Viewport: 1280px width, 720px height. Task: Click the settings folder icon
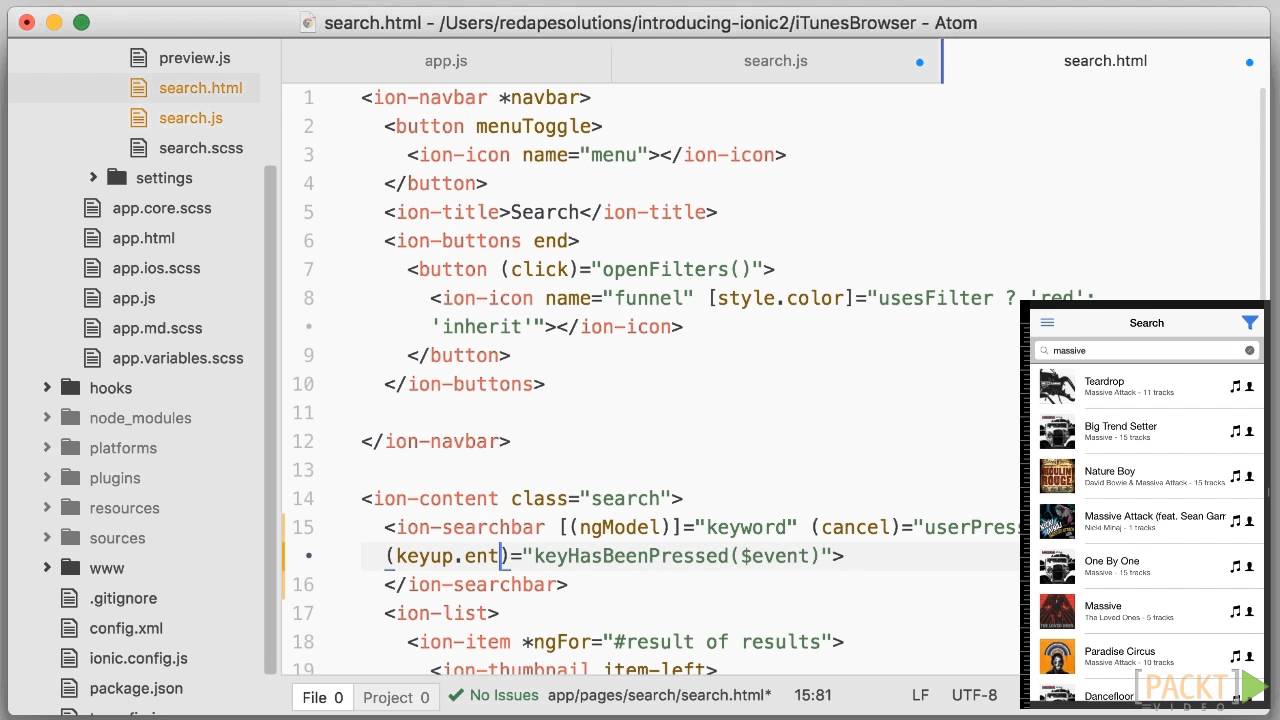pyautogui.click(x=117, y=177)
